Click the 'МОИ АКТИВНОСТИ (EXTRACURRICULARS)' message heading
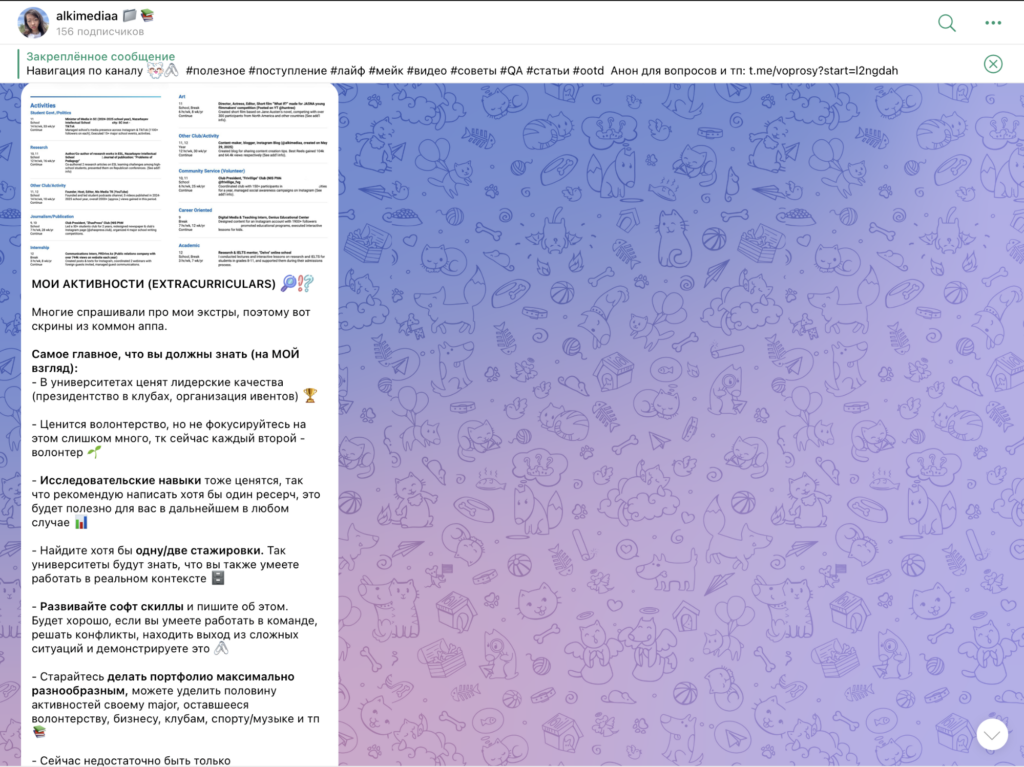The width and height of the screenshot is (1024, 767). click(153, 284)
